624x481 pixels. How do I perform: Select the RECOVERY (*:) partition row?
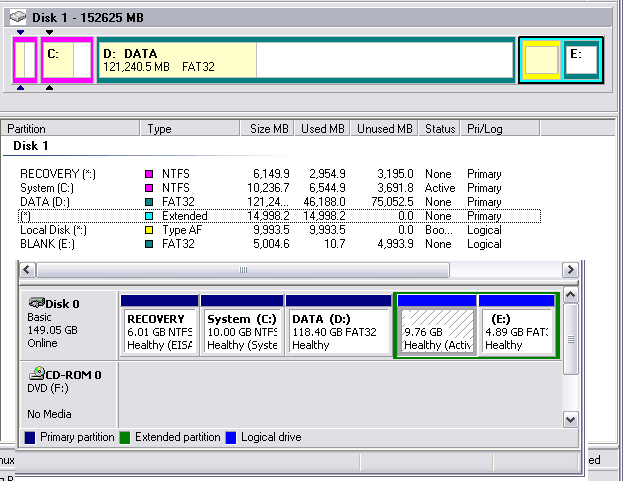(280, 174)
